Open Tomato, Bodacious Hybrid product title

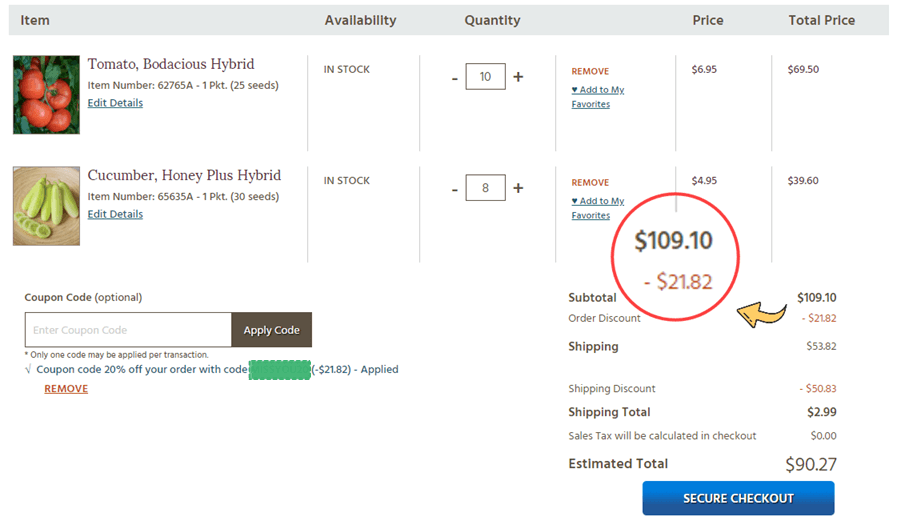tap(170, 64)
